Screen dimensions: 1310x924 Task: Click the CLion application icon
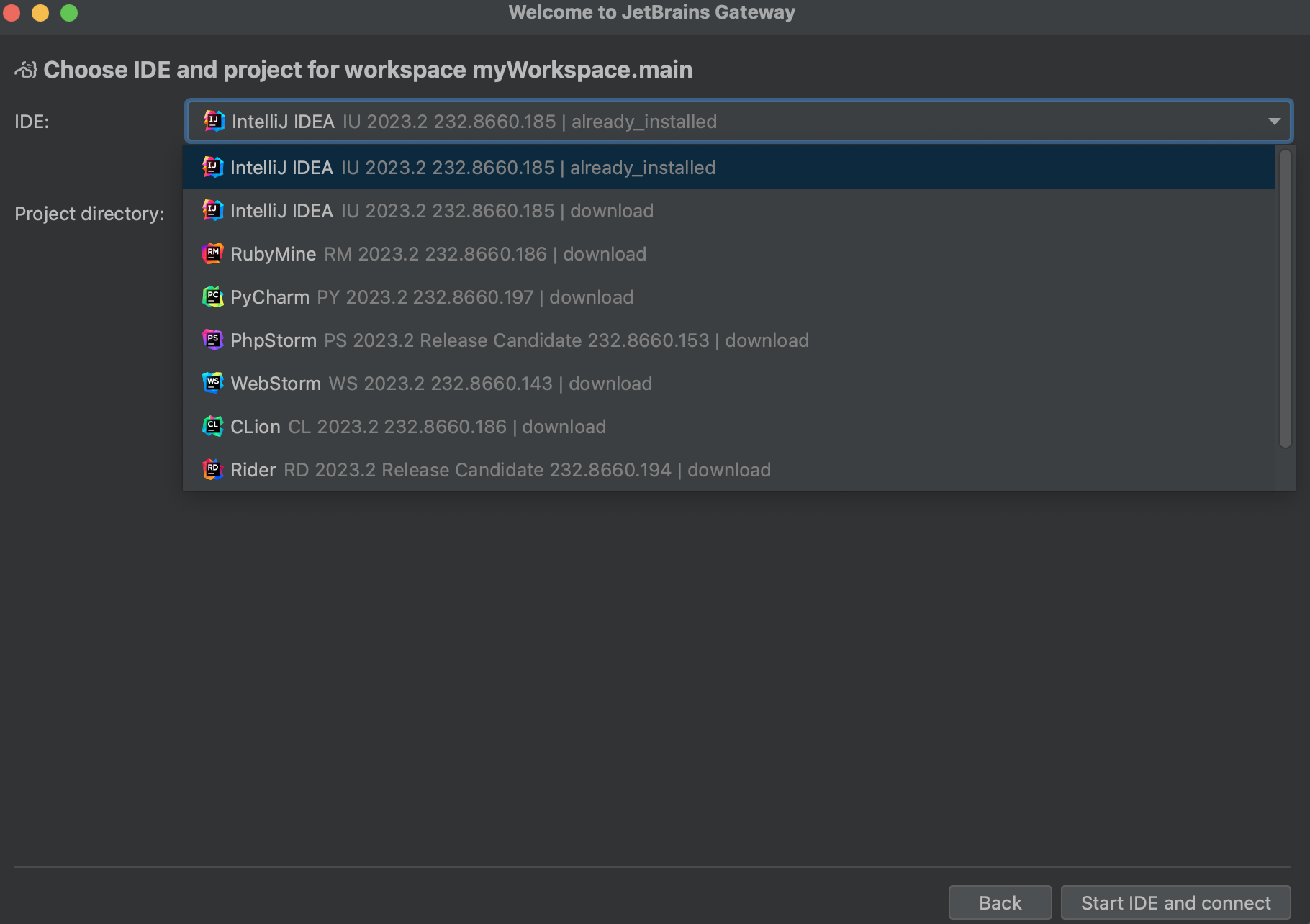(213, 426)
